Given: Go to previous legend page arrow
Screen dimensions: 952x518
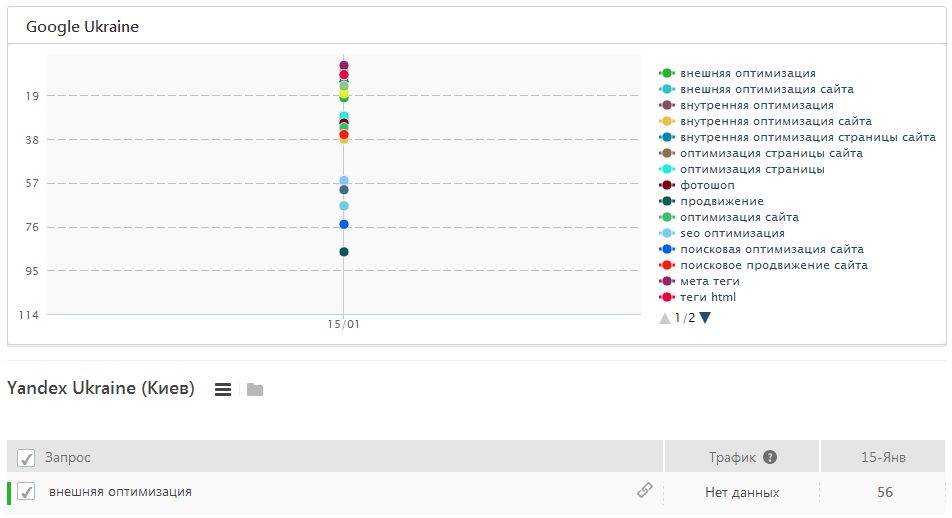Looking at the screenshot, I should click(x=665, y=318).
